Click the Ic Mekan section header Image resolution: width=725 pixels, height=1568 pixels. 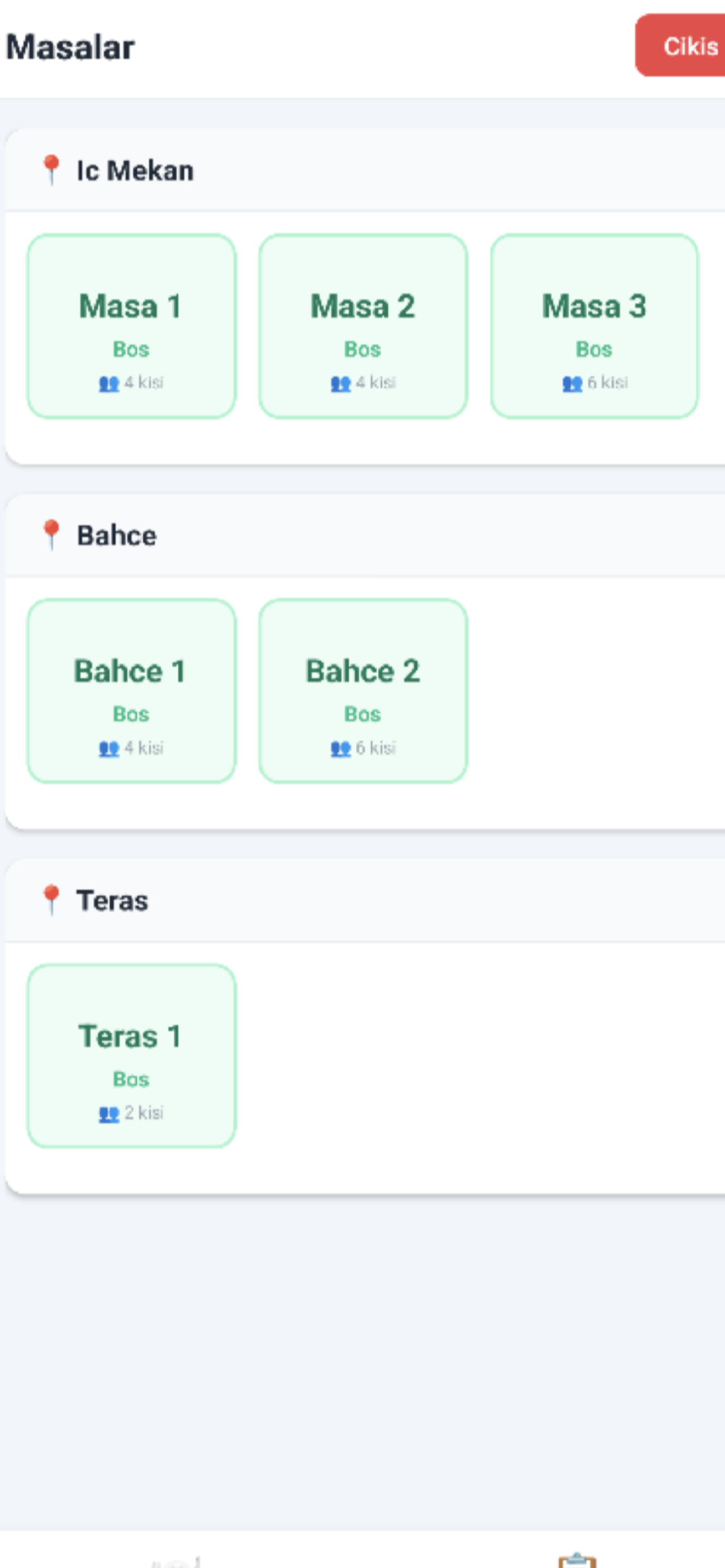click(134, 170)
